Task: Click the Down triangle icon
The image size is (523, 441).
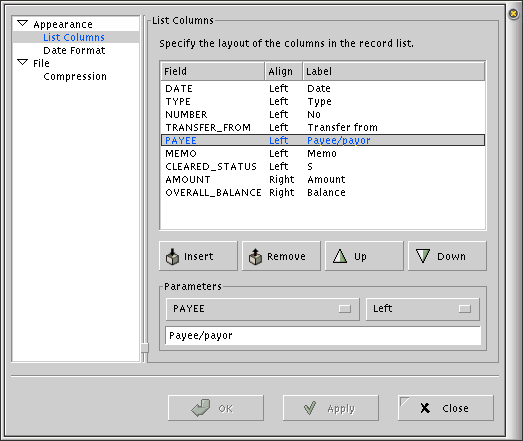Action: click(423, 256)
